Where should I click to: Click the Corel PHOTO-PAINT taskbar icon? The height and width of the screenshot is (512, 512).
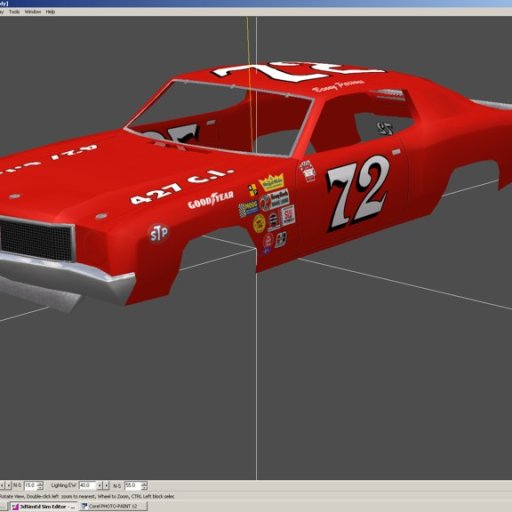pos(85,506)
